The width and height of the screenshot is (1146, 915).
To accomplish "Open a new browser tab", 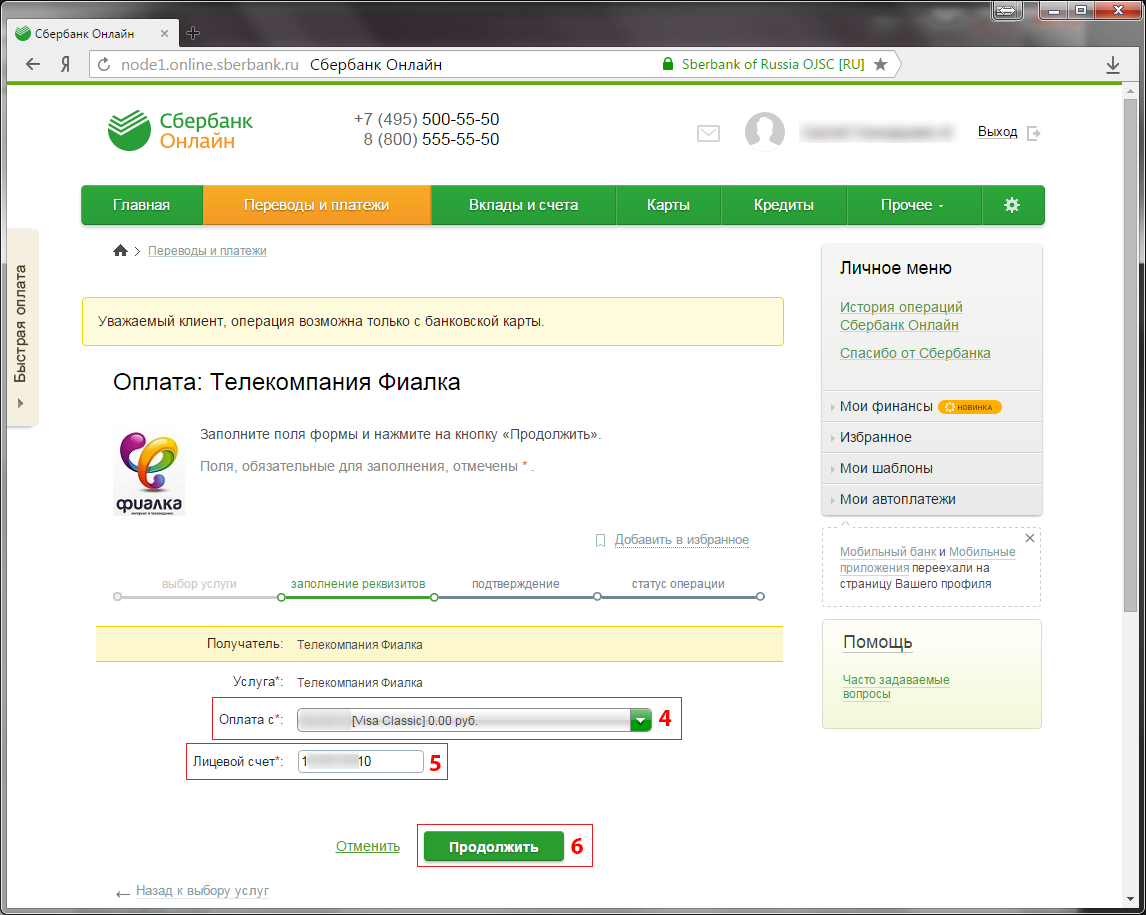I will 193,33.
